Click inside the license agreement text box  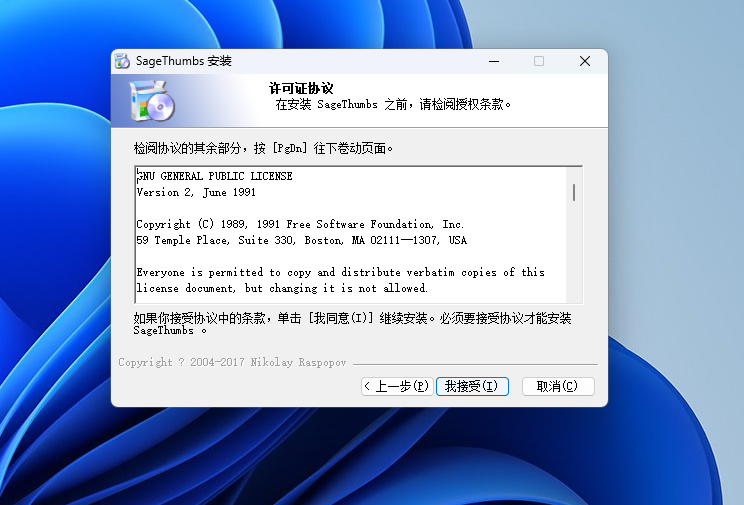coord(359,235)
